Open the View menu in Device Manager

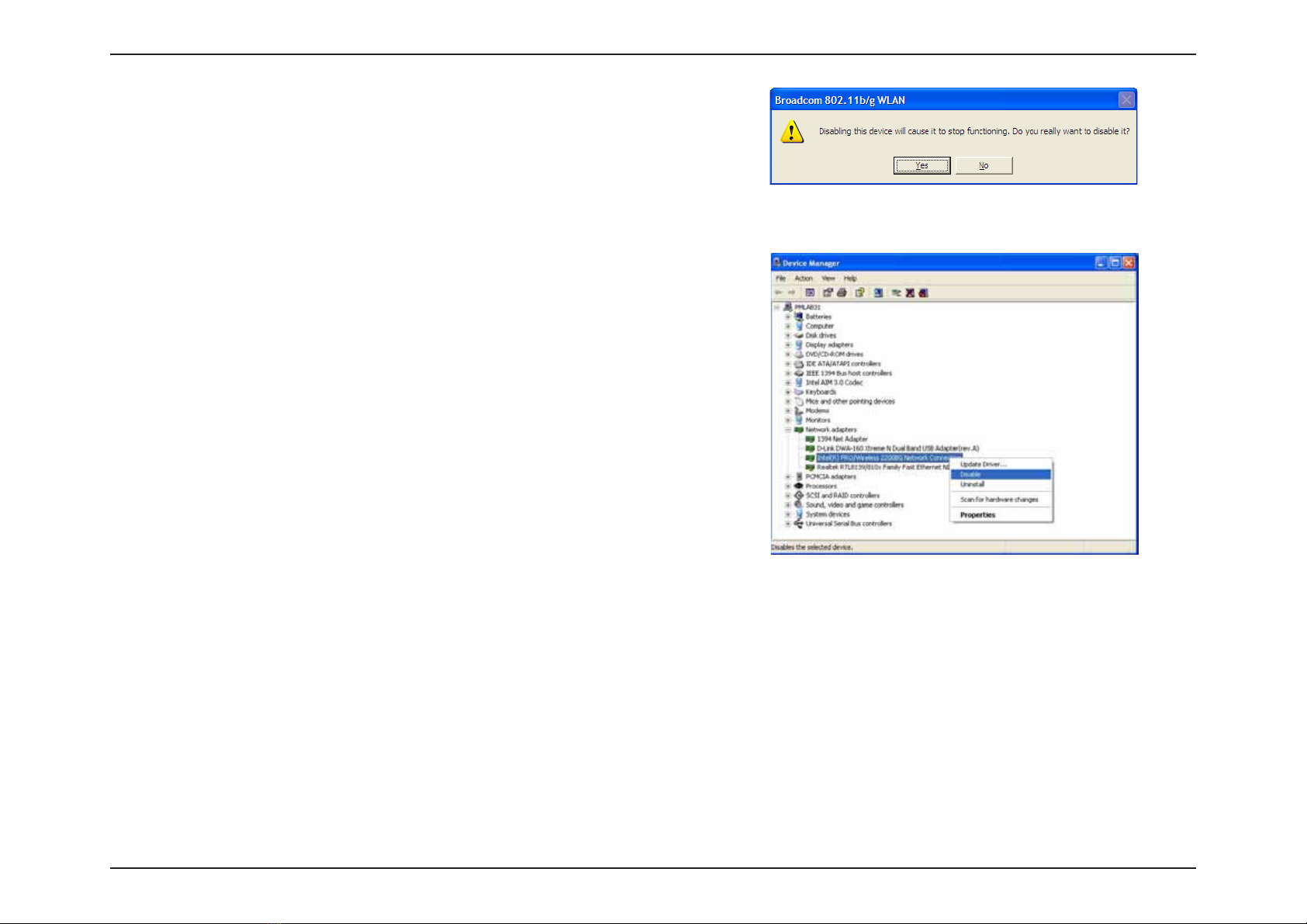coord(828,279)
